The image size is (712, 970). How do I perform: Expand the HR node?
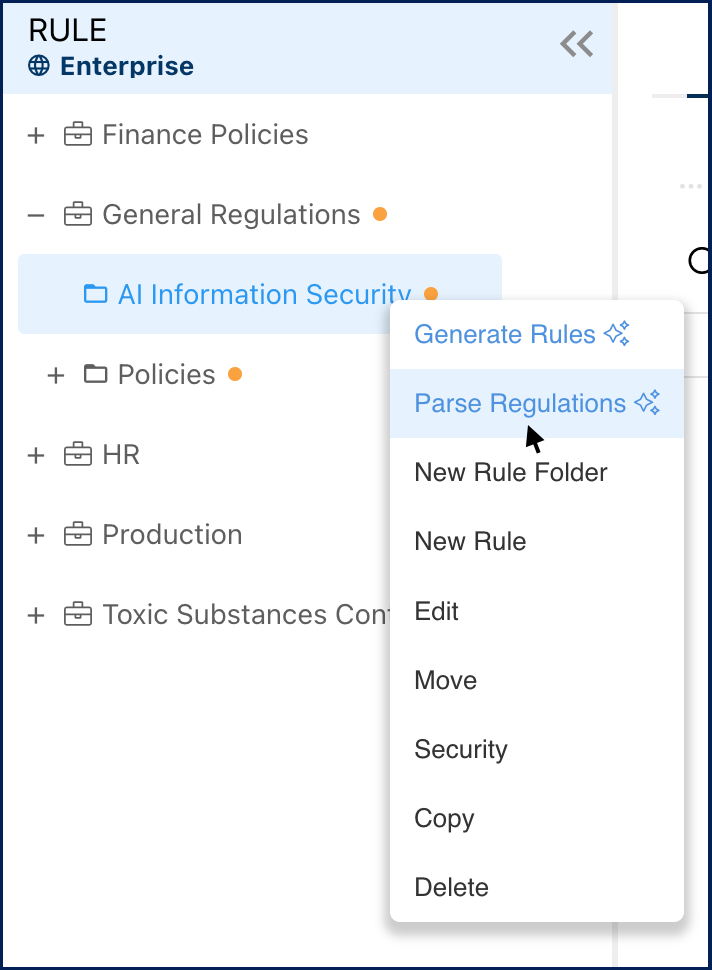point(36,455)
